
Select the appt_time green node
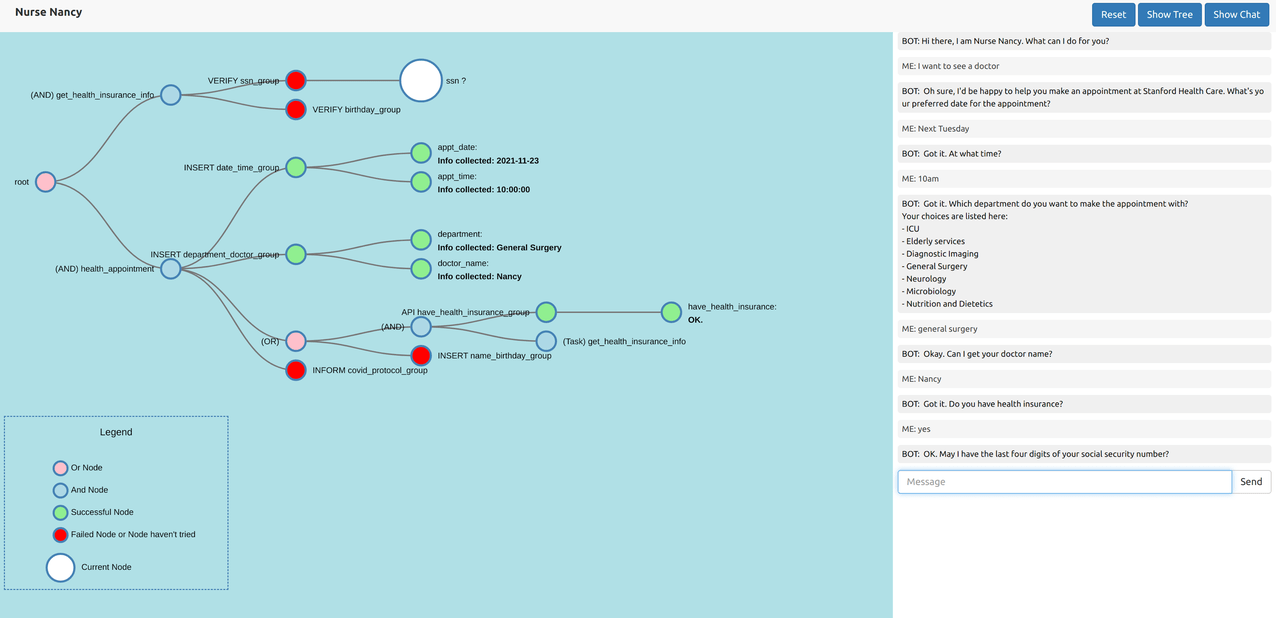421,182
